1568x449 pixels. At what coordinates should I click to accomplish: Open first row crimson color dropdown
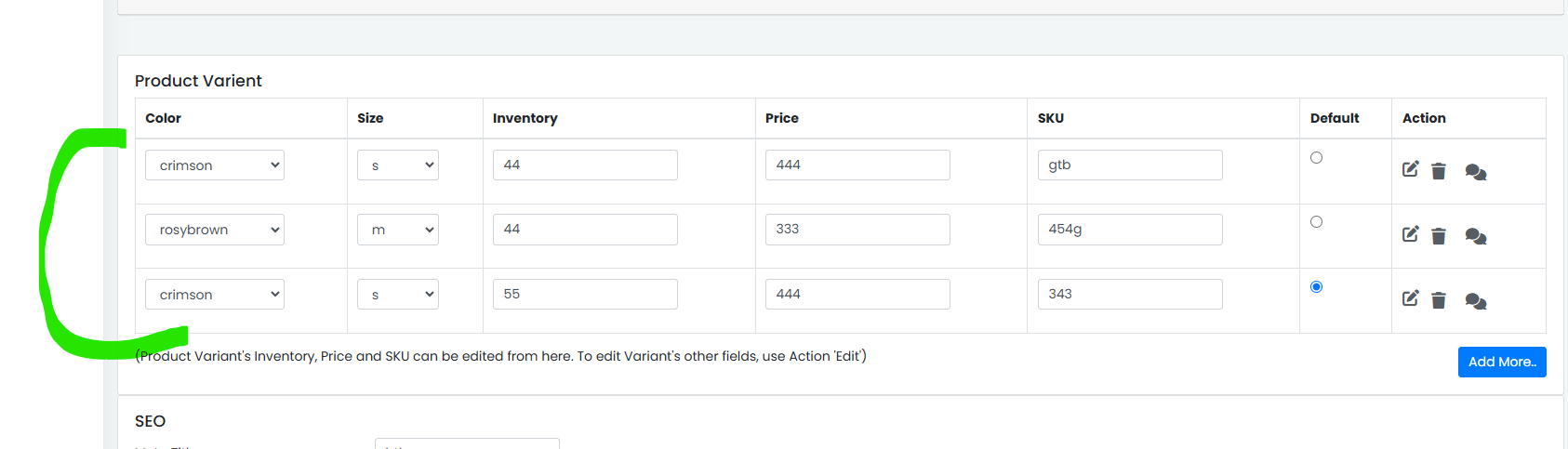pos(215,165)
